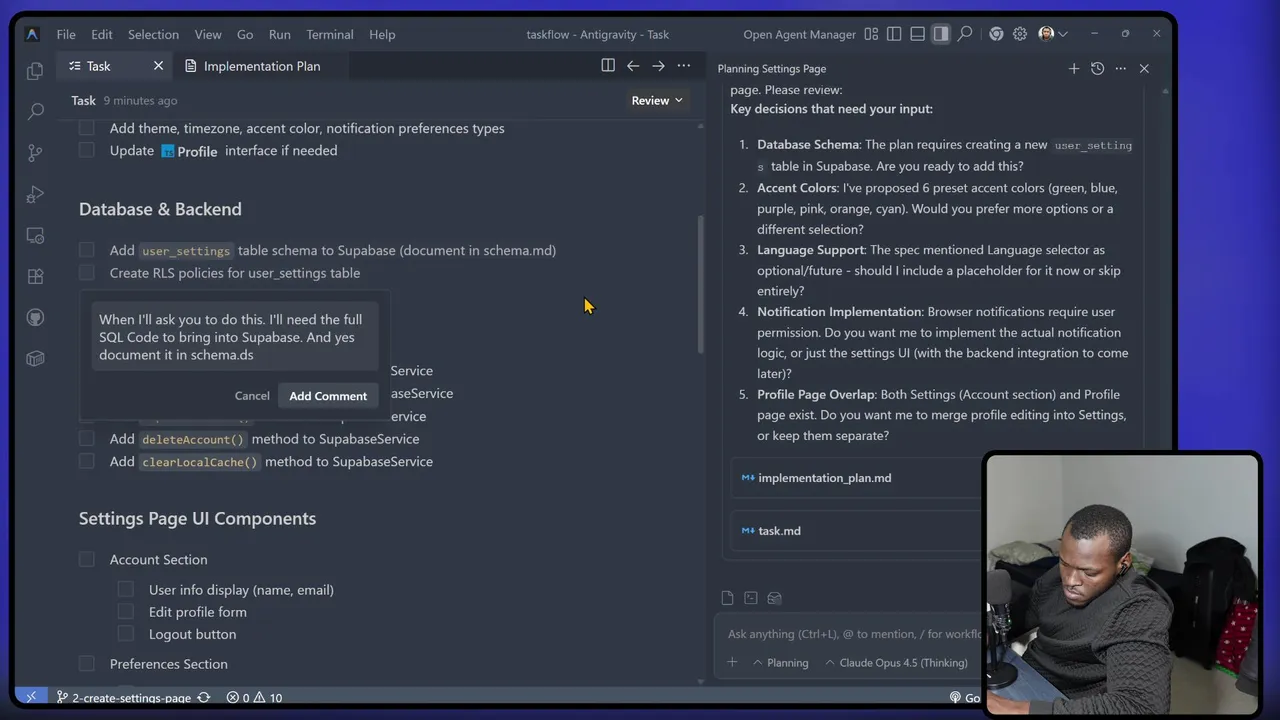The width and height of the screenshot is (1280, 720).
Task: Click Open Agent Manager
Action: [x=800, y=34]
